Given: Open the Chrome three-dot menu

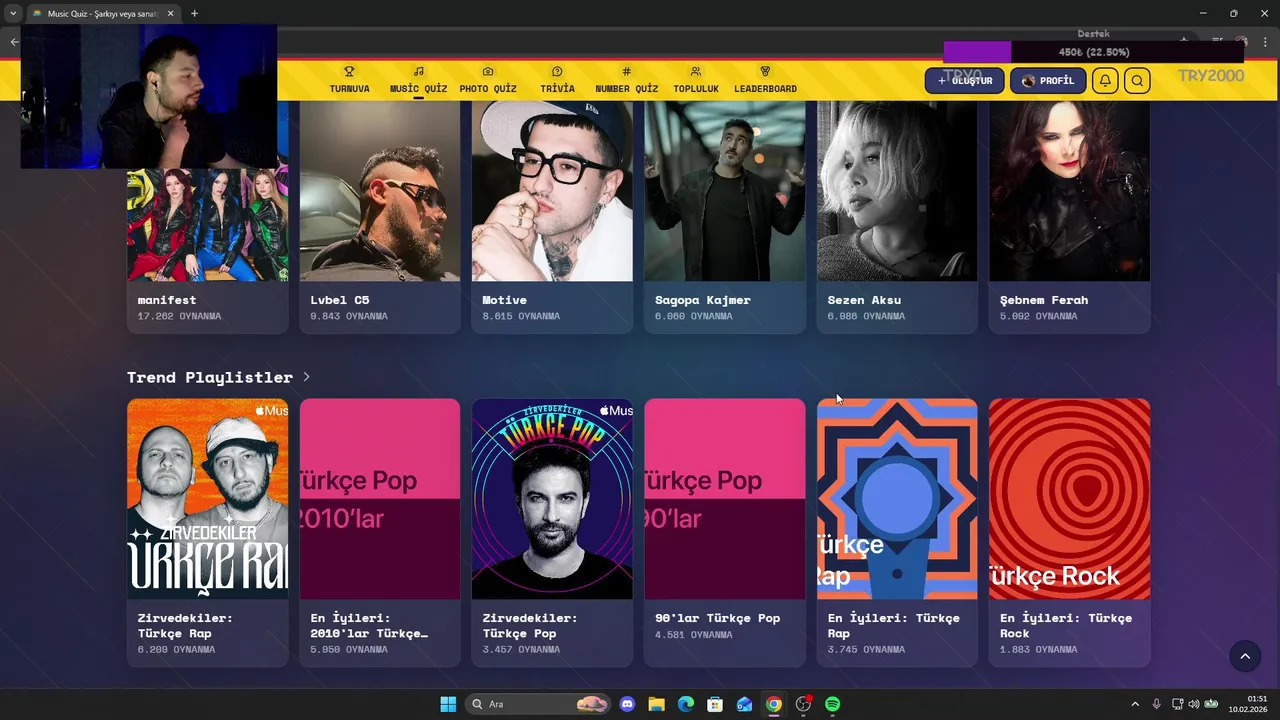Looking at the screenshot, I should (1265, 42).
